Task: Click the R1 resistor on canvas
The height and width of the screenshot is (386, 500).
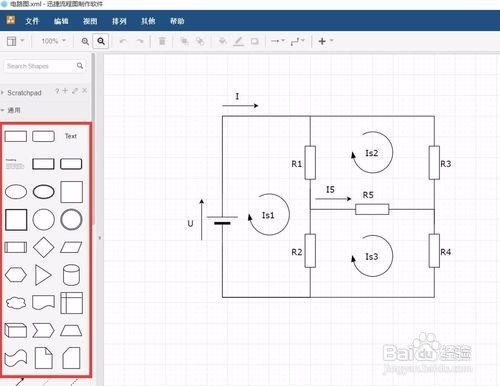Action: pos(310,162)
